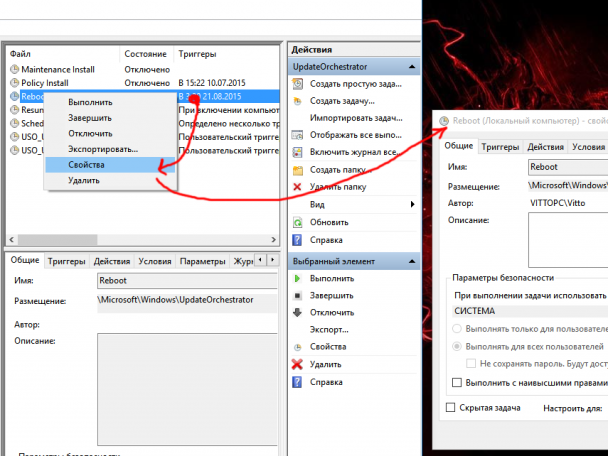The width and height of the screenshot is (608, 456).
Task: Click the Disable down-arrow icon (Отключить) in actions pane
Action: tap(297, 313)
